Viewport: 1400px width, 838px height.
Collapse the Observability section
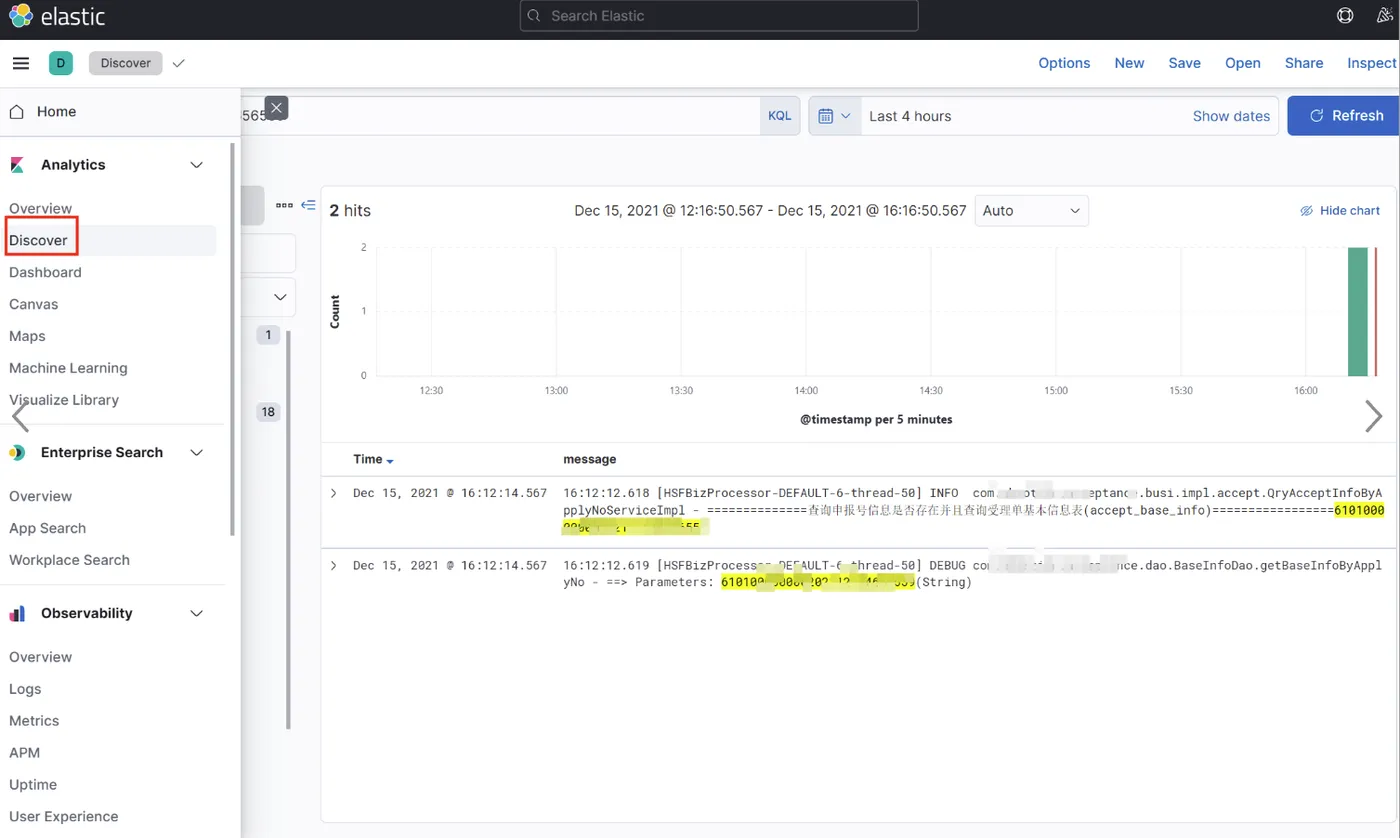[197, 613]
